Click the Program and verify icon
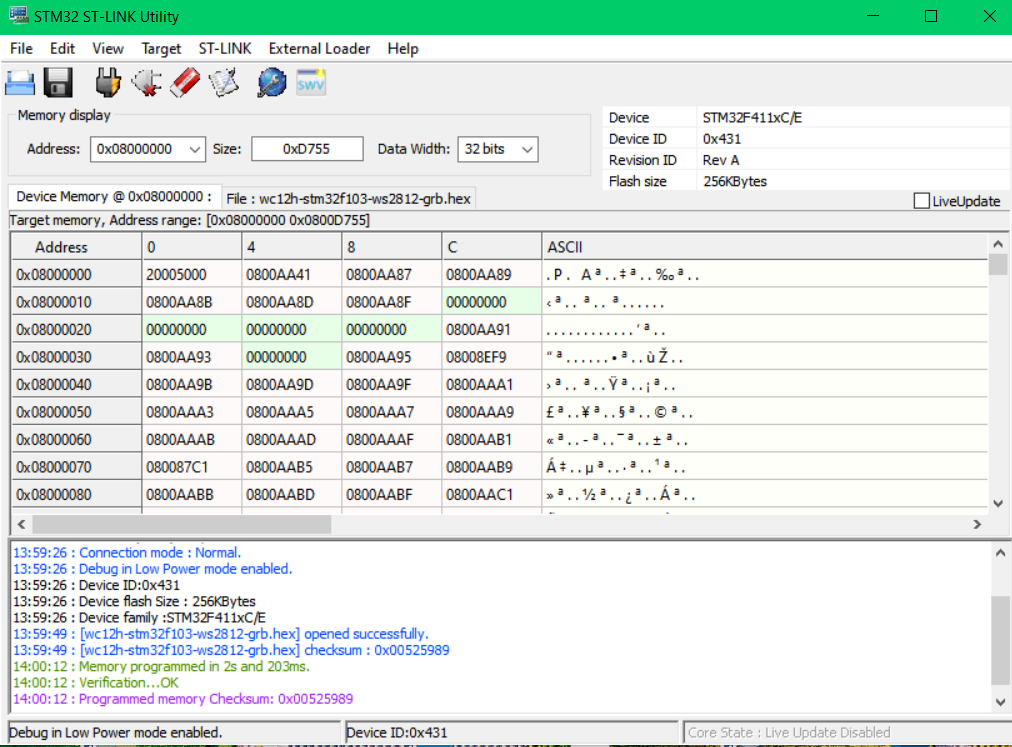Image resolution: width=1012 pixels, height=747 pixels. pyautogui.click(x=224, y=83)
